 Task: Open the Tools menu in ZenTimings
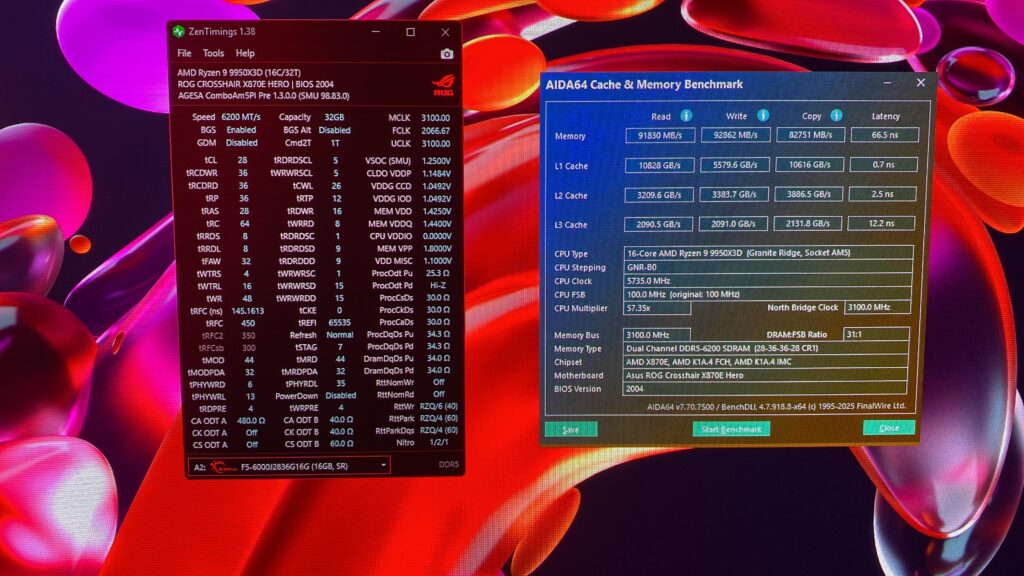(x=214, y=54)
